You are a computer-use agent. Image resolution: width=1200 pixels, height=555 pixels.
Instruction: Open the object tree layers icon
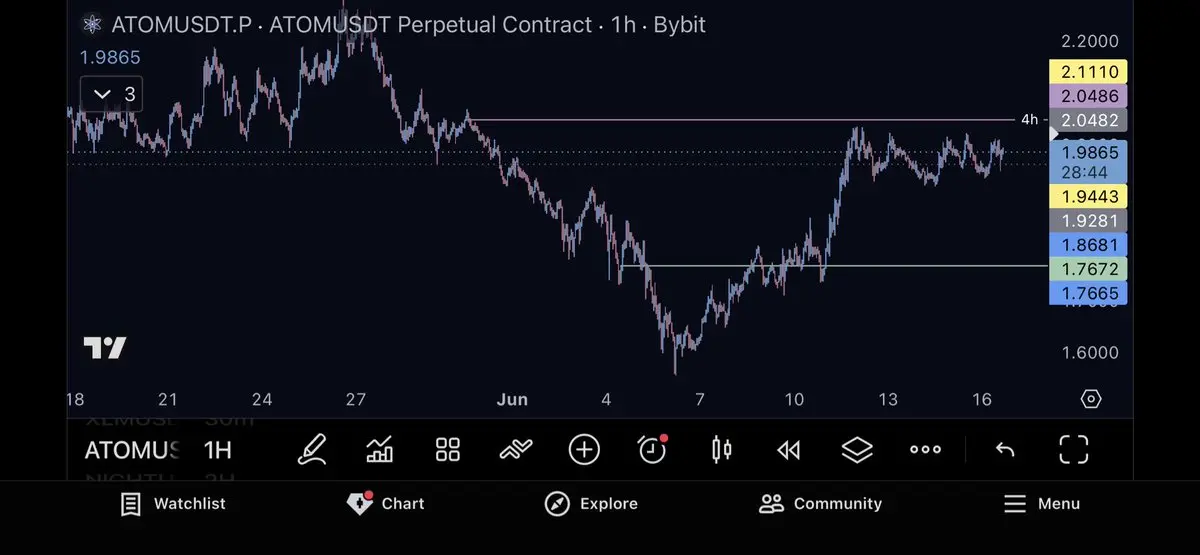click(x=857, y=450)
